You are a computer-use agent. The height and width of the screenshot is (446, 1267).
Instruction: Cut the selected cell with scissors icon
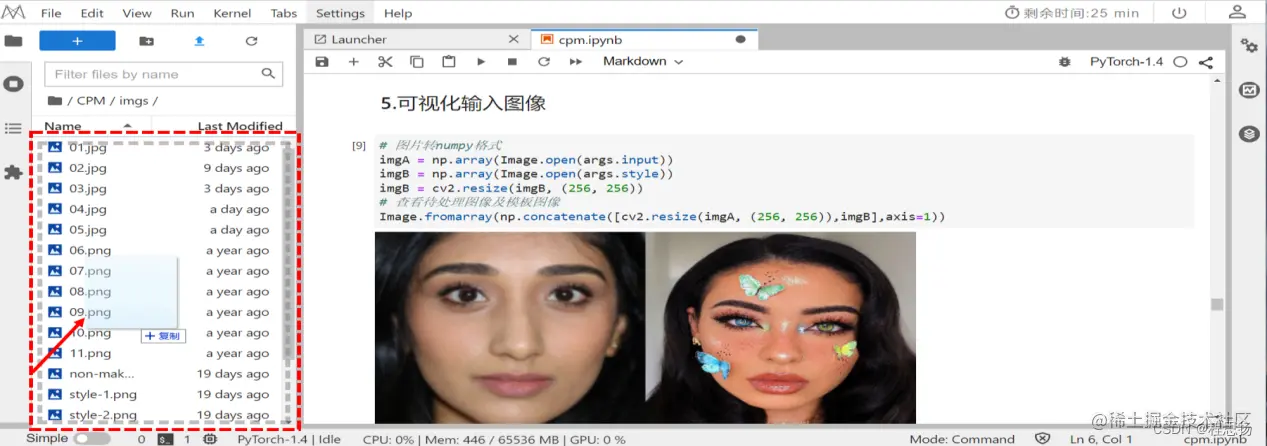pos(385,61)
